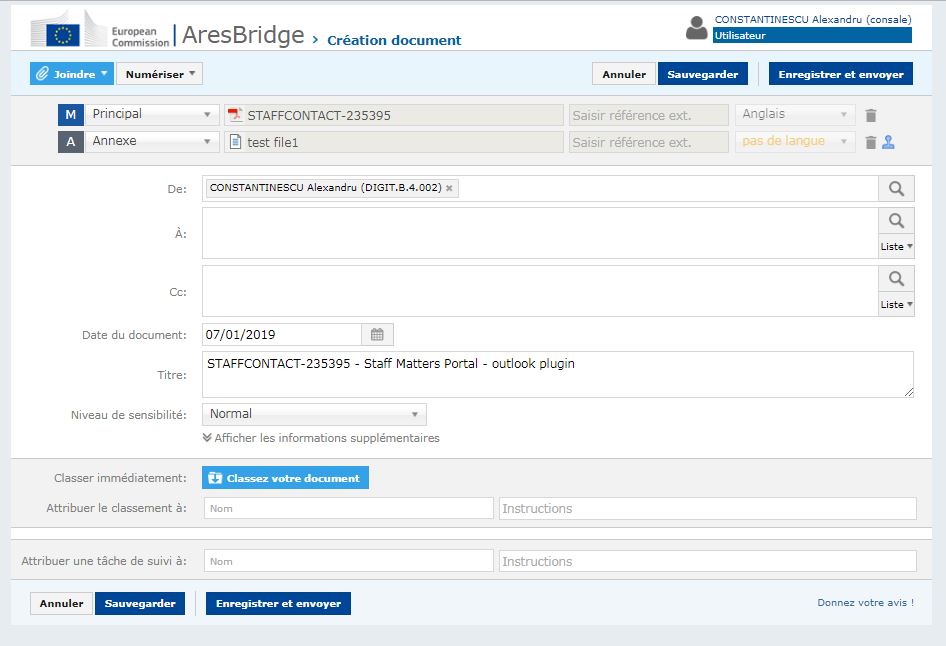Click the user profile avatar icon
Viewport: 946px width, 646px height.
696,28
